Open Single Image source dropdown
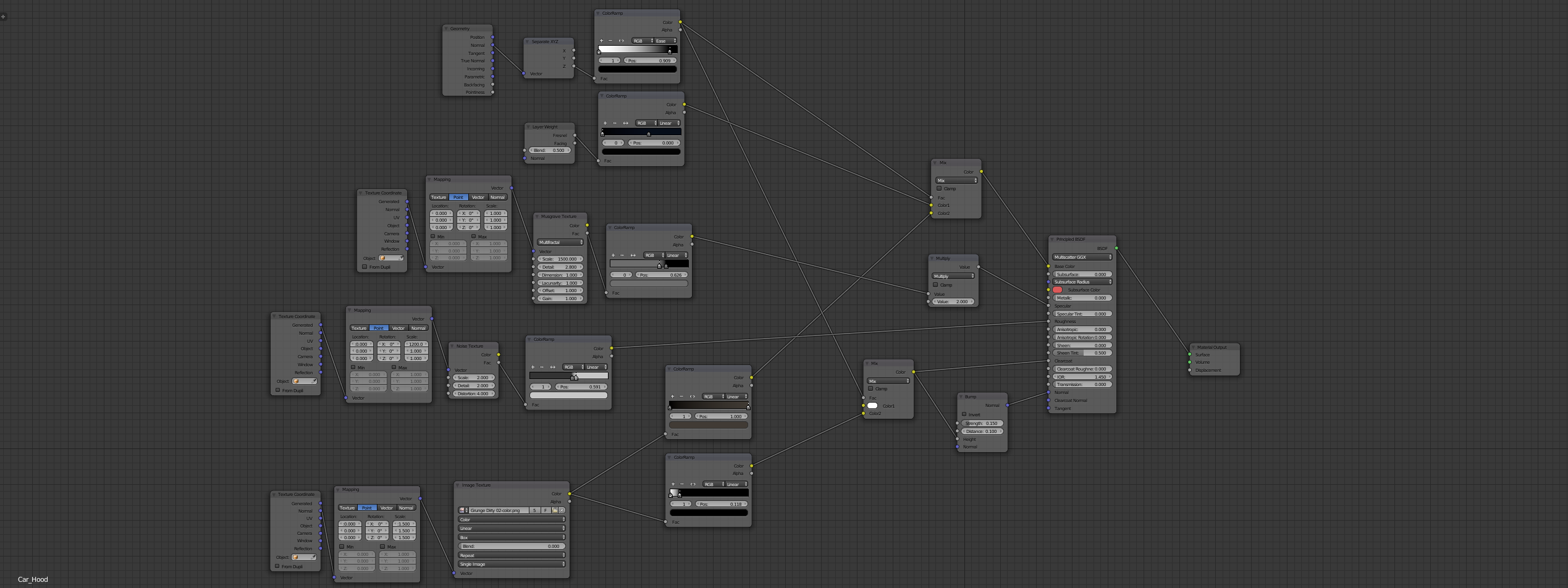This screenshot has width=1568, height=588. pos(512,564)
